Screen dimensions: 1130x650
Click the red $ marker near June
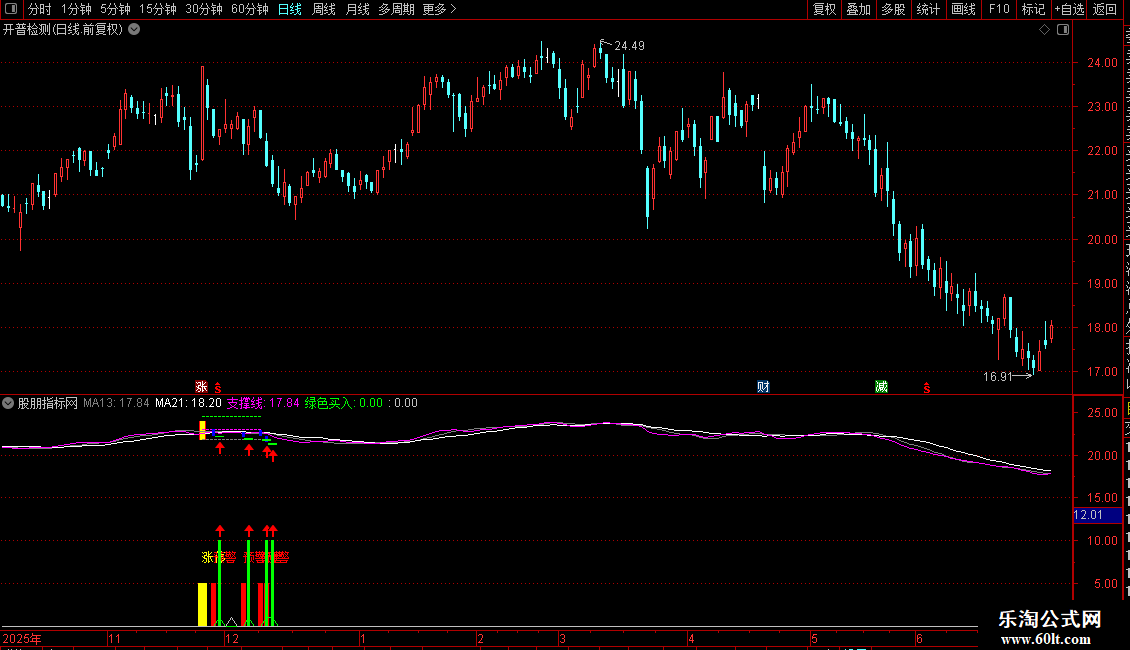coord(927,388)
